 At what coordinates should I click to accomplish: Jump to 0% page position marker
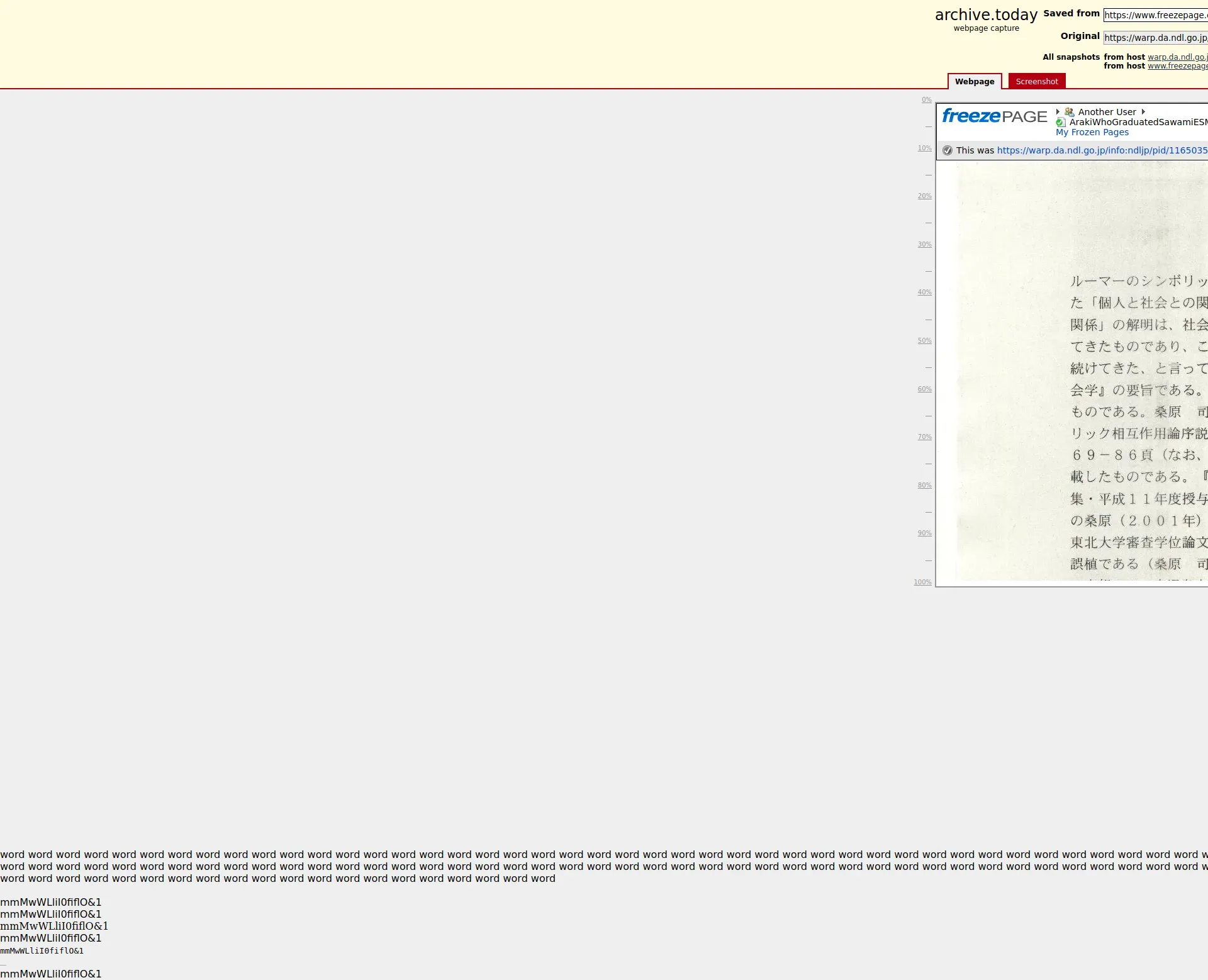[x=926, y=100]
